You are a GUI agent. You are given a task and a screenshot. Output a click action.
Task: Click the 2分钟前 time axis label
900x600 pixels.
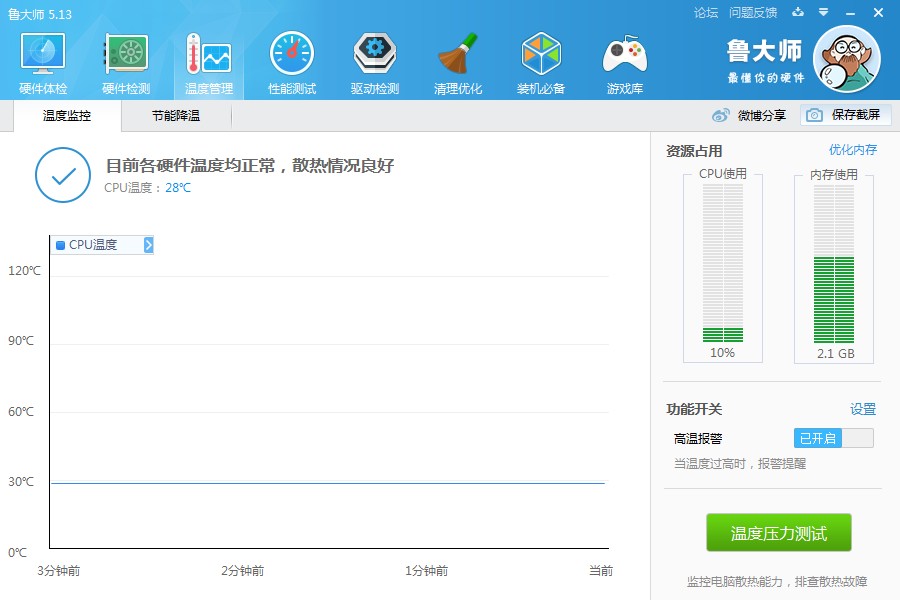click(243, 571)
